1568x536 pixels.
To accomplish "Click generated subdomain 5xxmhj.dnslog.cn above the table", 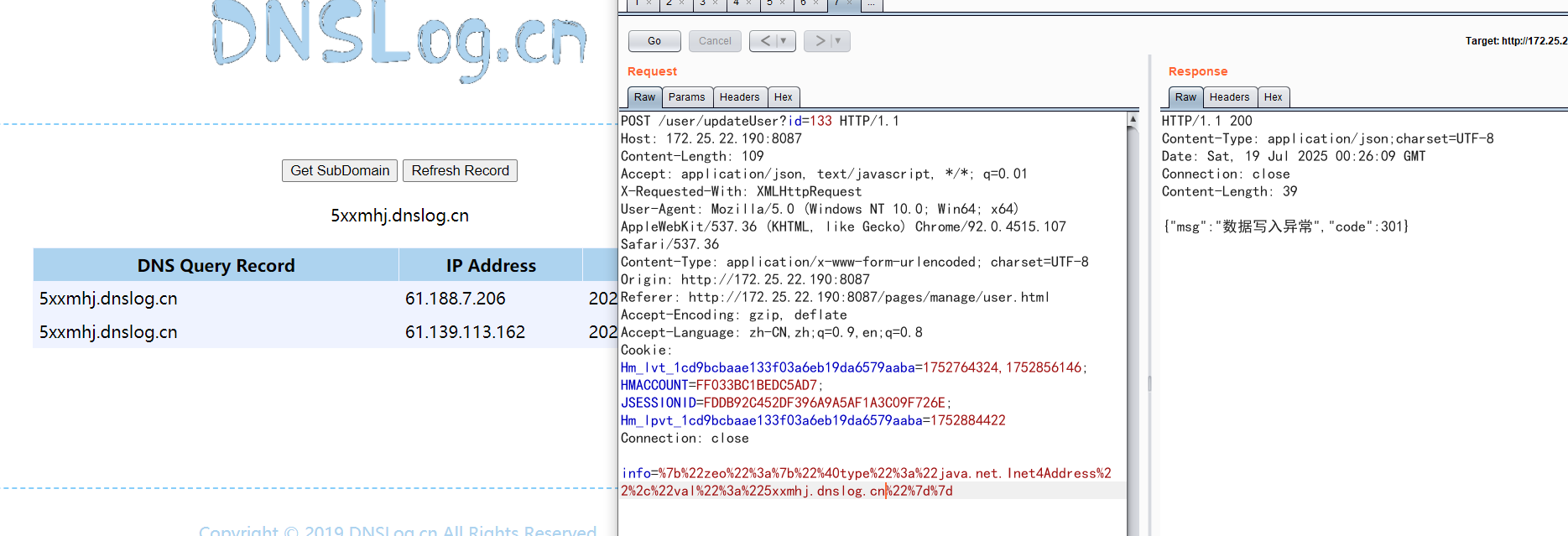I will [x=399, y=216].
